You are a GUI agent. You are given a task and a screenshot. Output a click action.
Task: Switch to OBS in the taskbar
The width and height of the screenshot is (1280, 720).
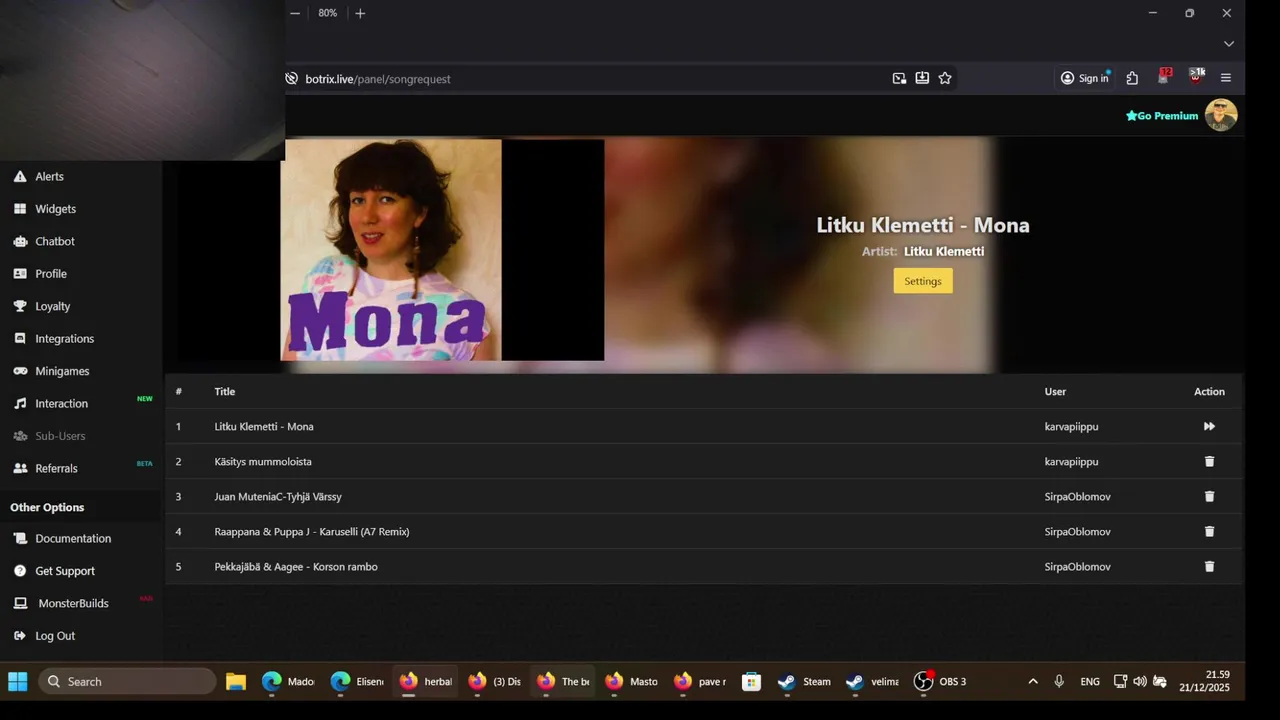pos(941,681)
